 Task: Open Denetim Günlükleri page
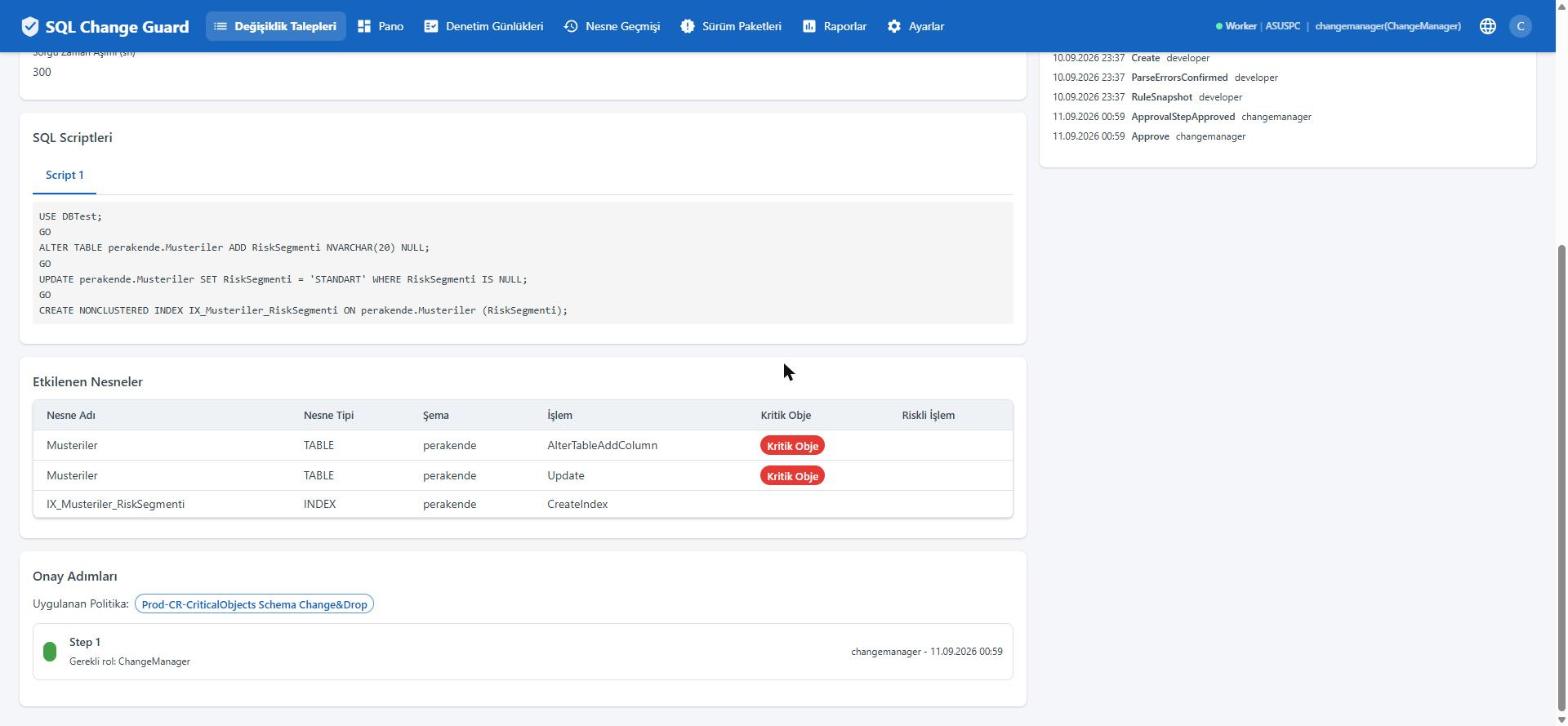coord(483,27)
